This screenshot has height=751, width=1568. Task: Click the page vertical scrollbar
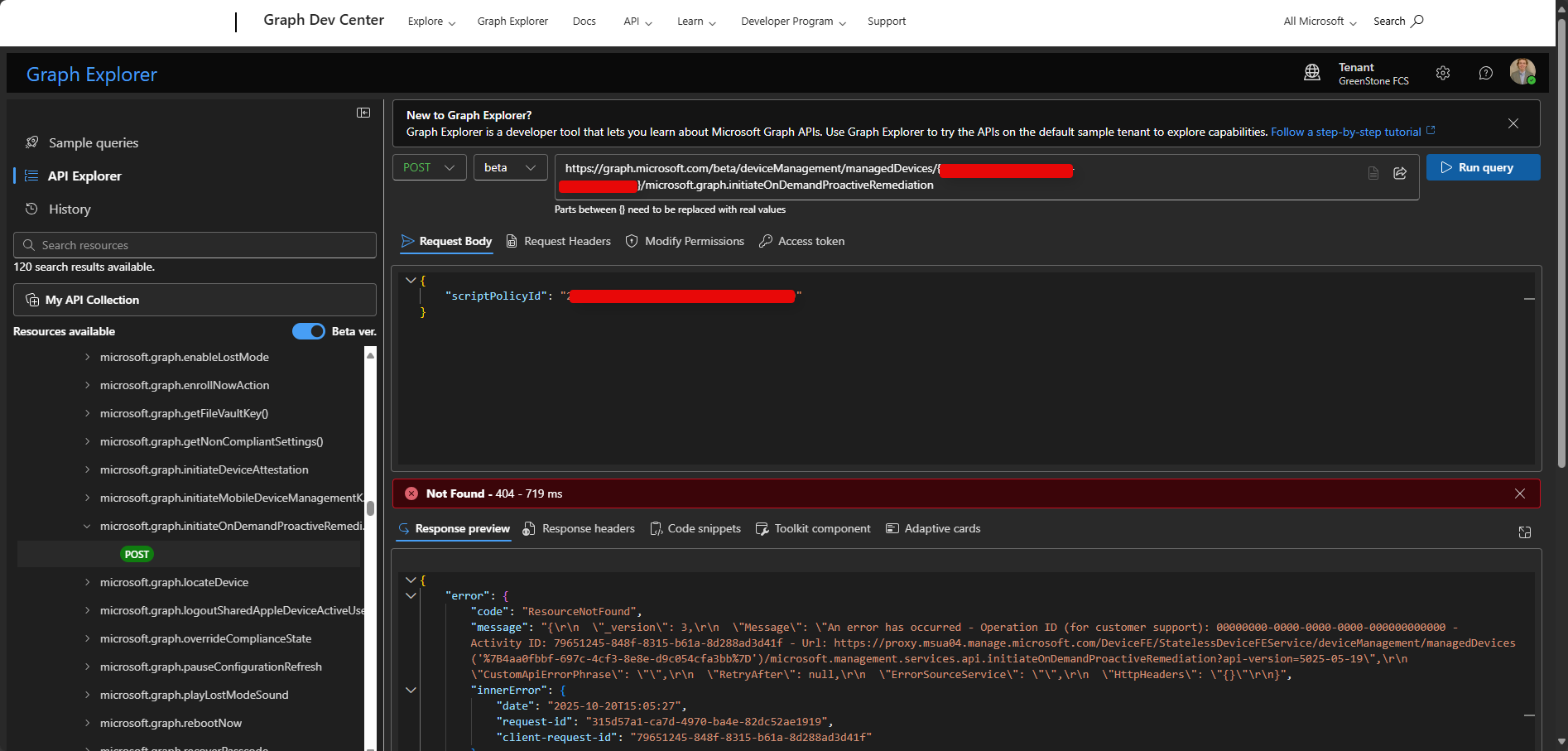[1561, 242]
